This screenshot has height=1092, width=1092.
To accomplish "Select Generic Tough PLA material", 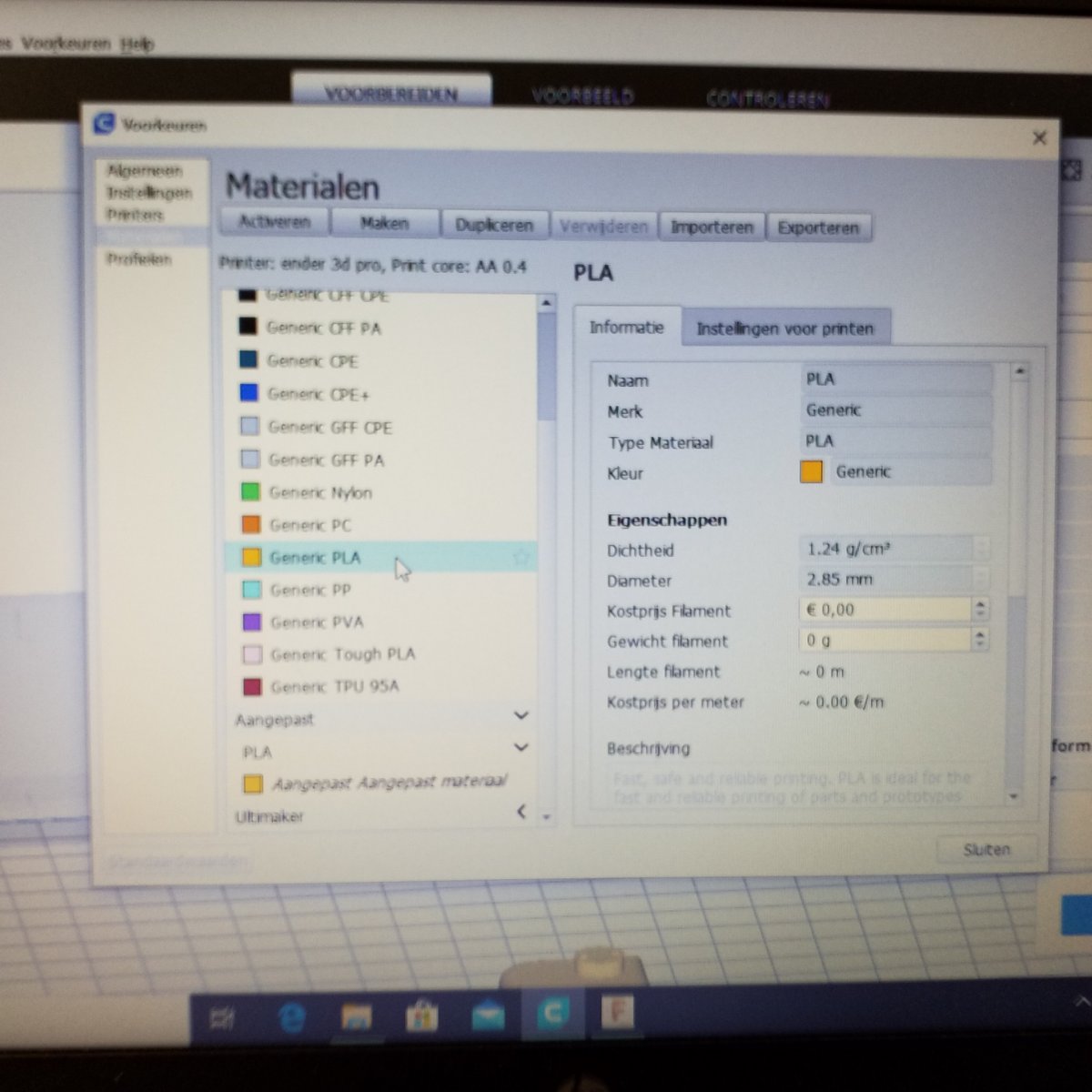I will point(380,654).
